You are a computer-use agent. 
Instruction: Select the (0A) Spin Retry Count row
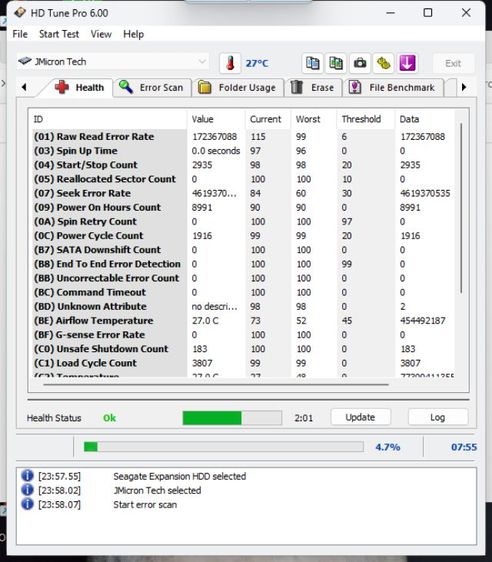click(244, 222)
